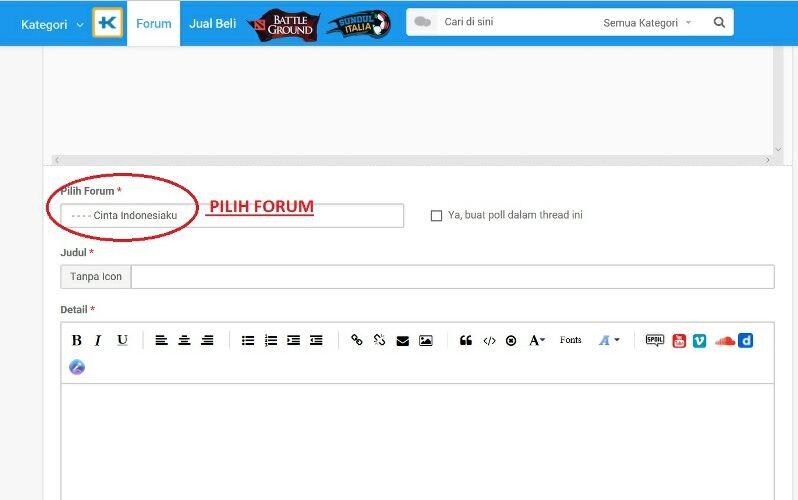798x500 pixels.
Task: Click the circled-x noparse icon
Action: pyautogui.click(x=511, y=341)
